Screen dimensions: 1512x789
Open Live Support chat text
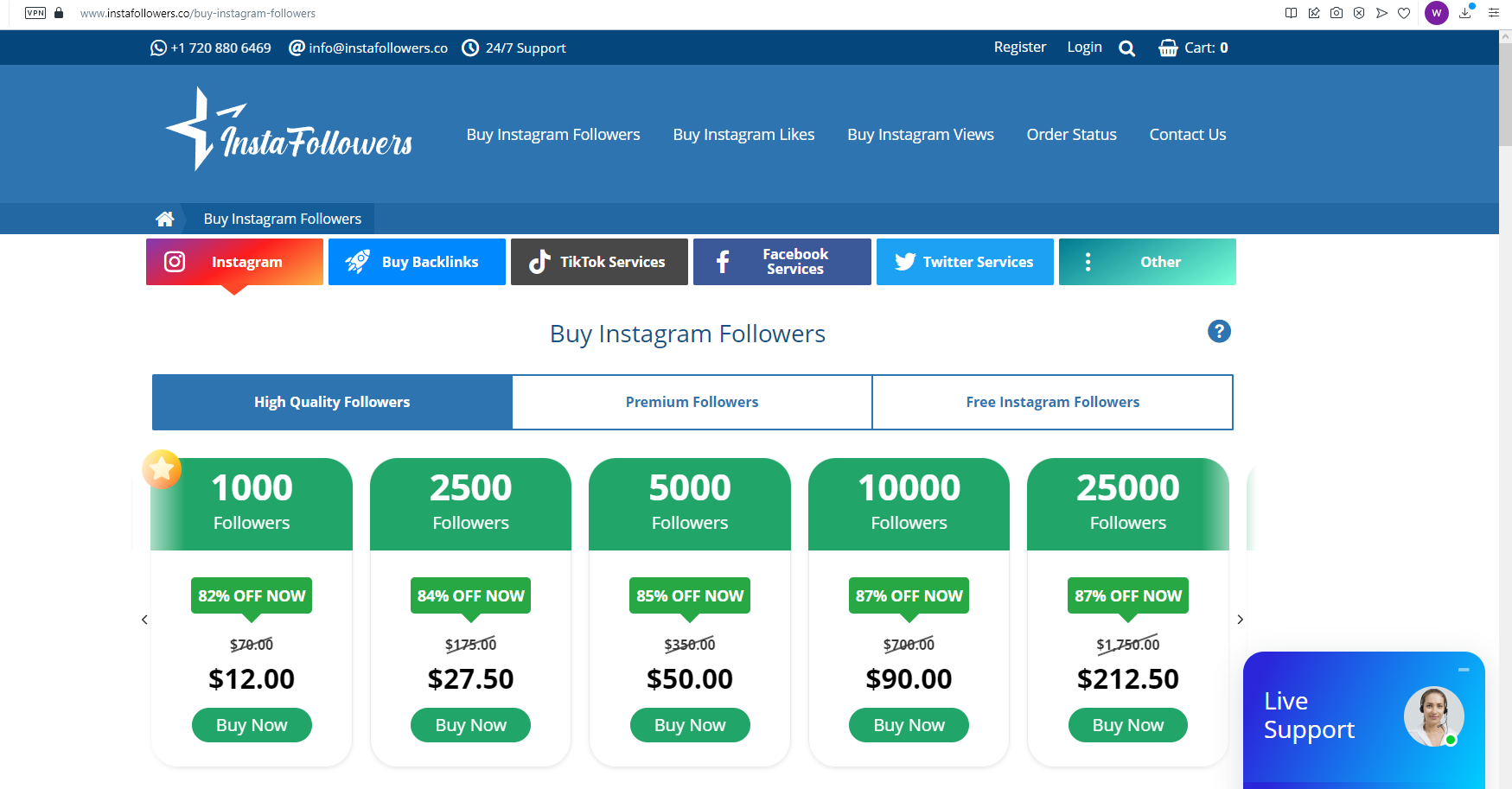1309,716
